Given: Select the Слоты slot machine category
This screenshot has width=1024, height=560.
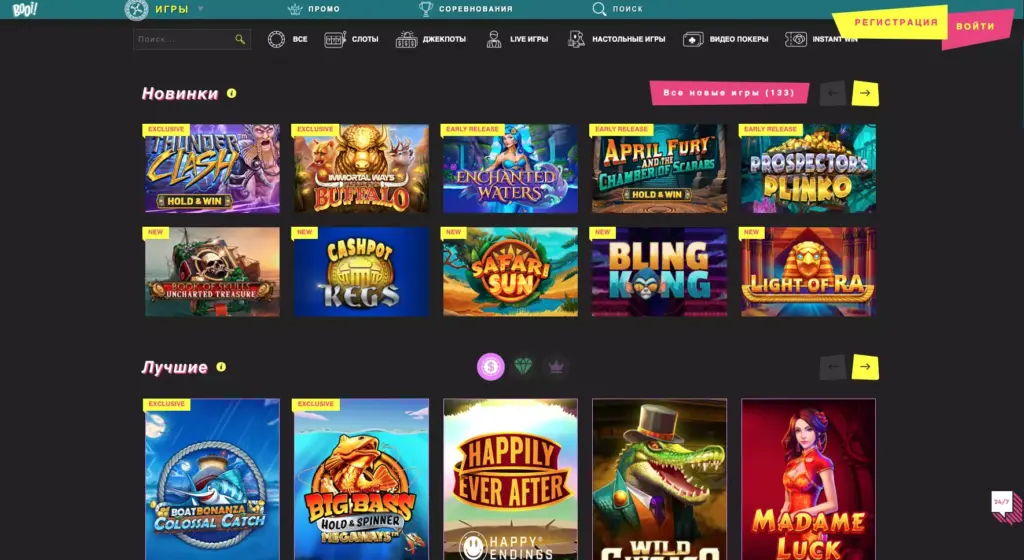Looking at the screenshot, I should coord(352,39).
